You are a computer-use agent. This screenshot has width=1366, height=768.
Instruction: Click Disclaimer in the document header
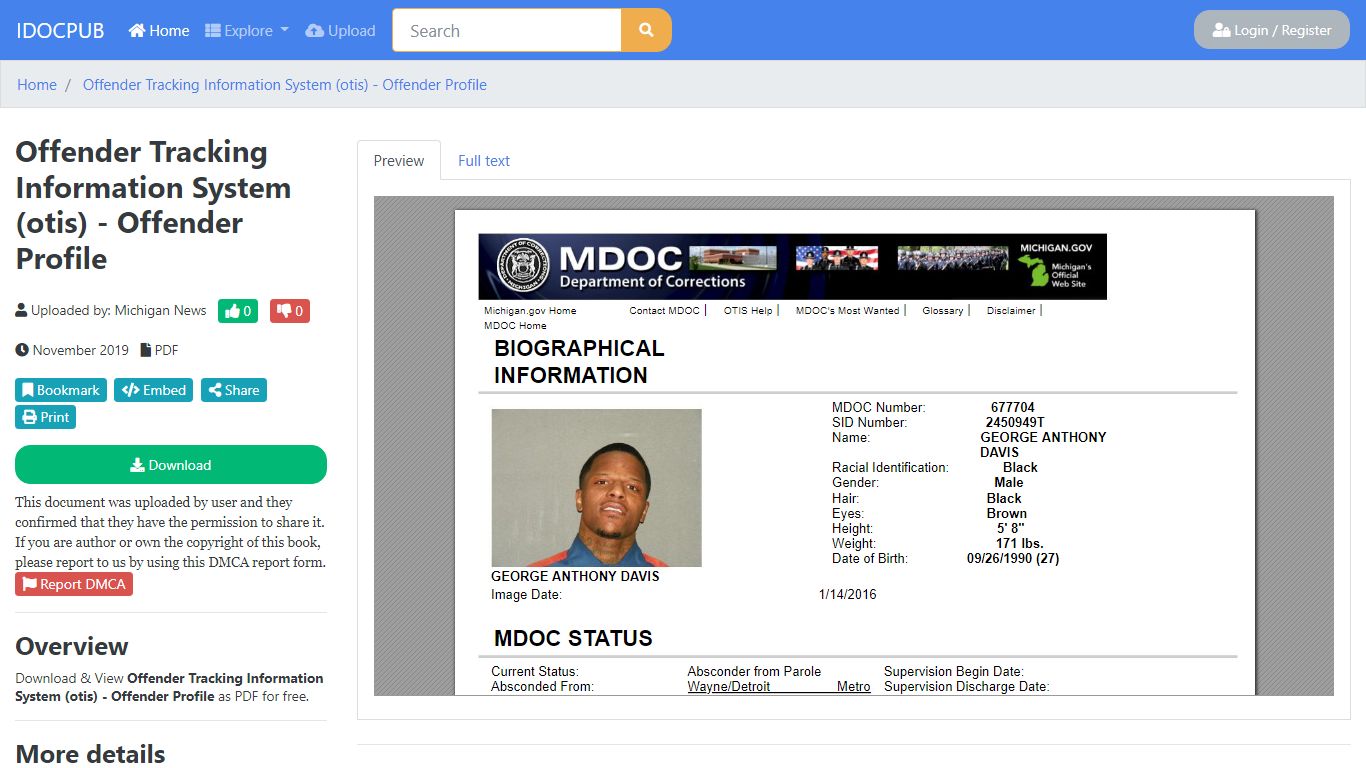[1011, 311]
